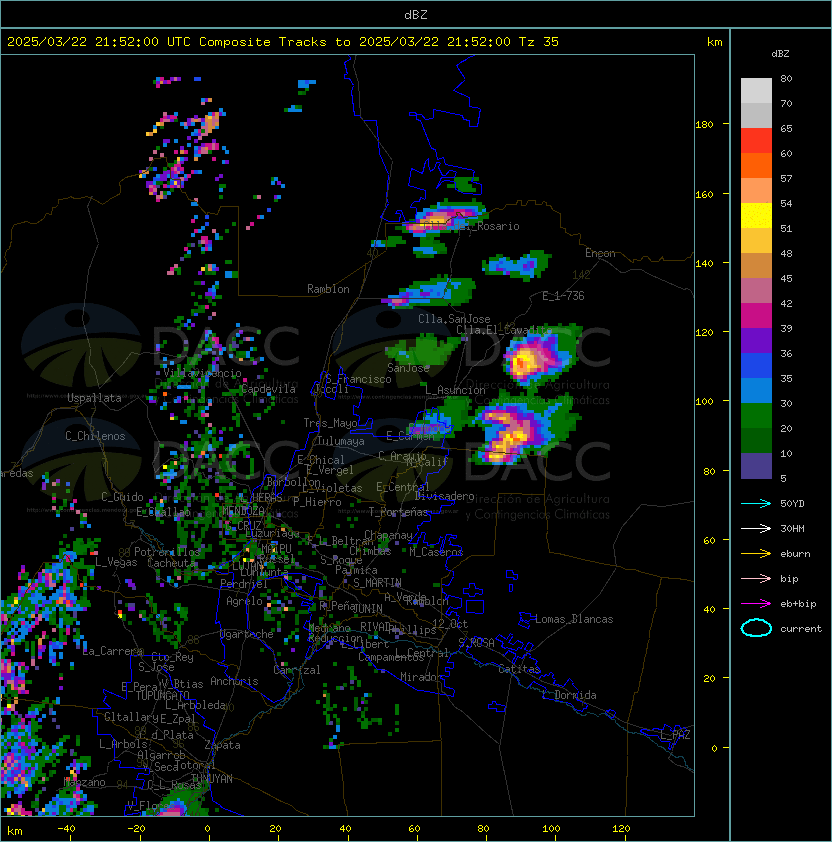Screen dimensions: 832x842
Task: Click the '12_Oct' place label
Action: click(x=450, y=624)
